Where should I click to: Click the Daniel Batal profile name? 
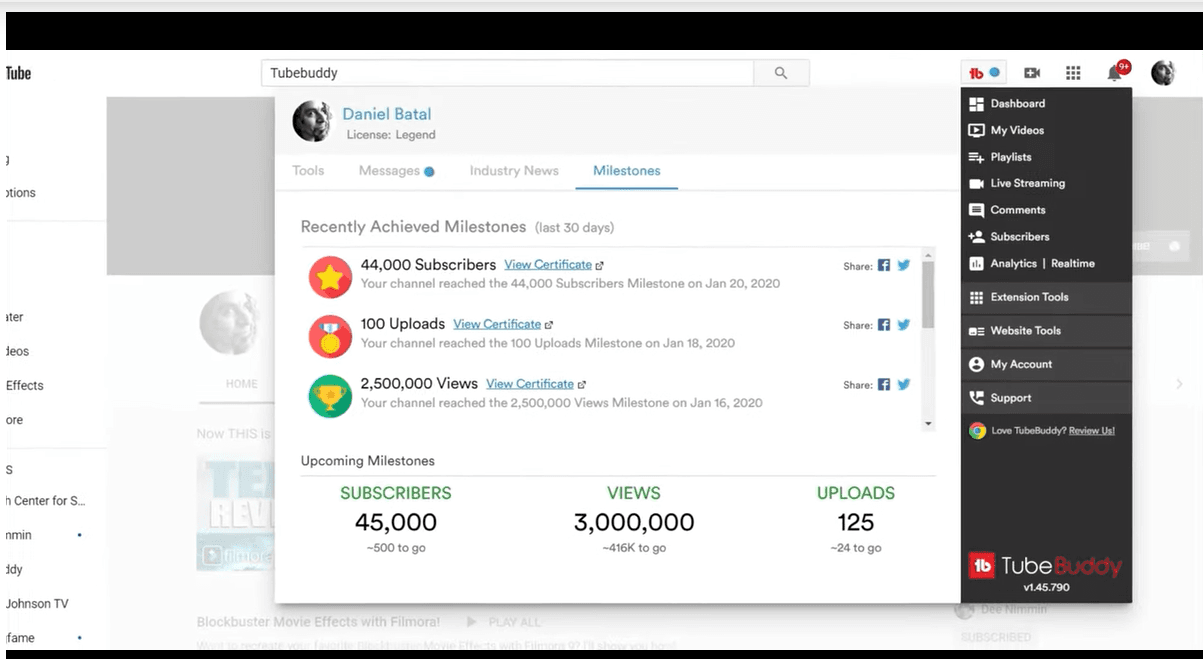click(x=386, y=114)
